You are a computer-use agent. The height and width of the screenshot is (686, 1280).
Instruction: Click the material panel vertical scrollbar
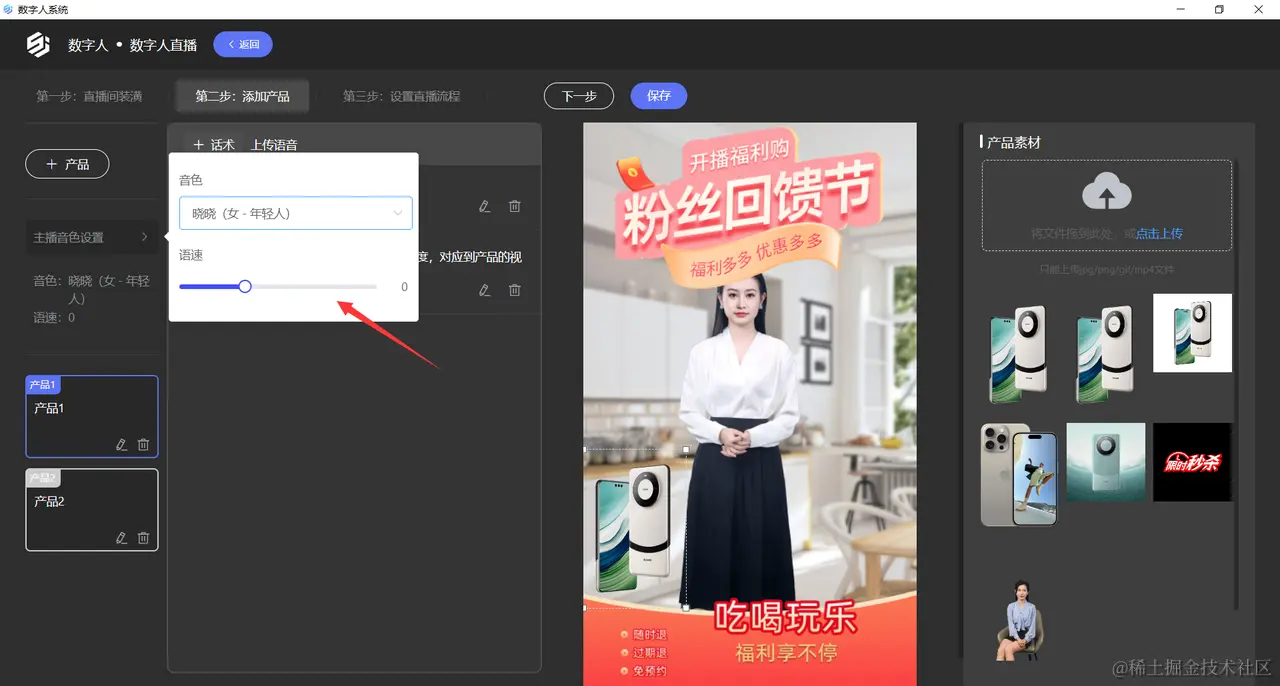coord(1237,384)
